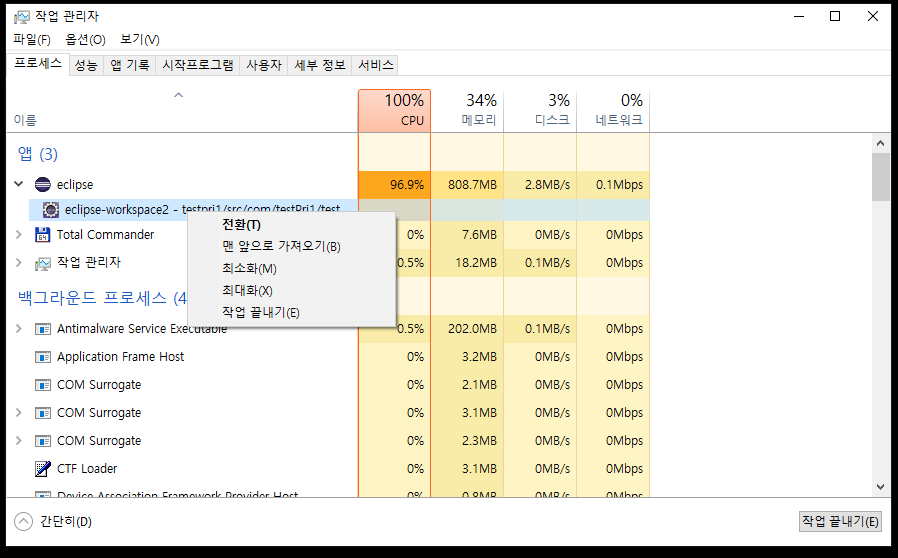Click the CTF Loader pen icon

point(42,469)
